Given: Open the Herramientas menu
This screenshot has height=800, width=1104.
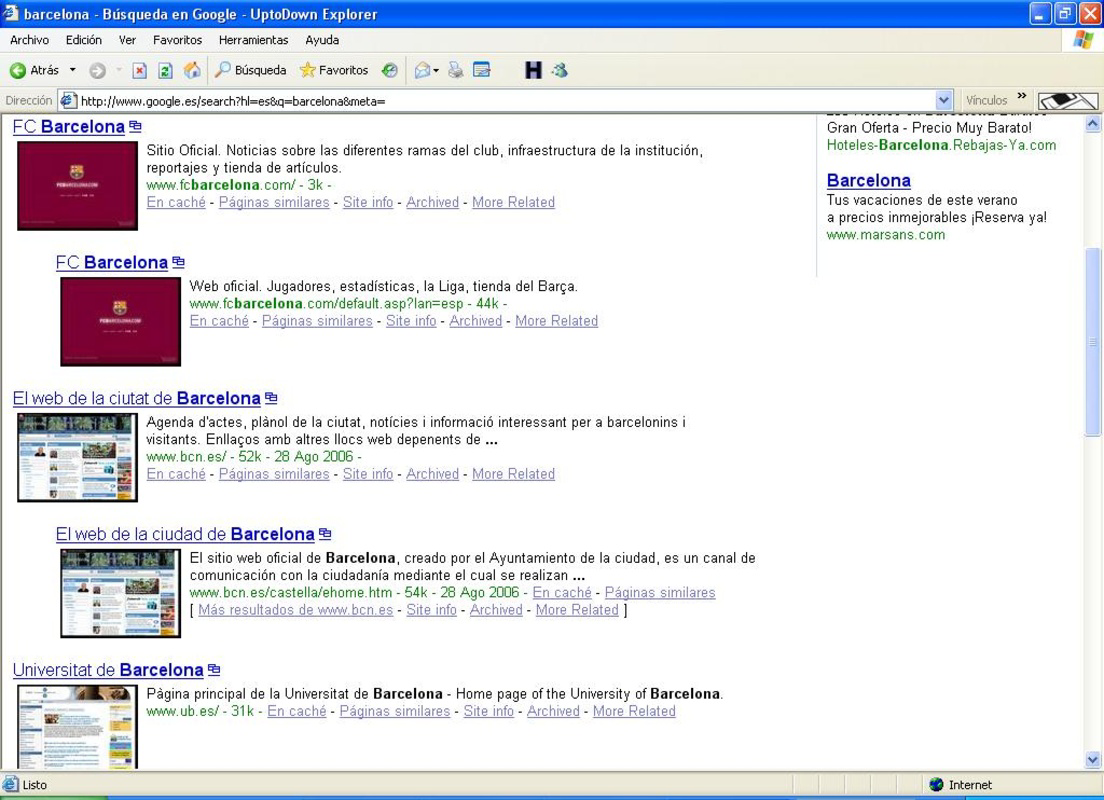Looking at the screenshot, I should [253, 40].
